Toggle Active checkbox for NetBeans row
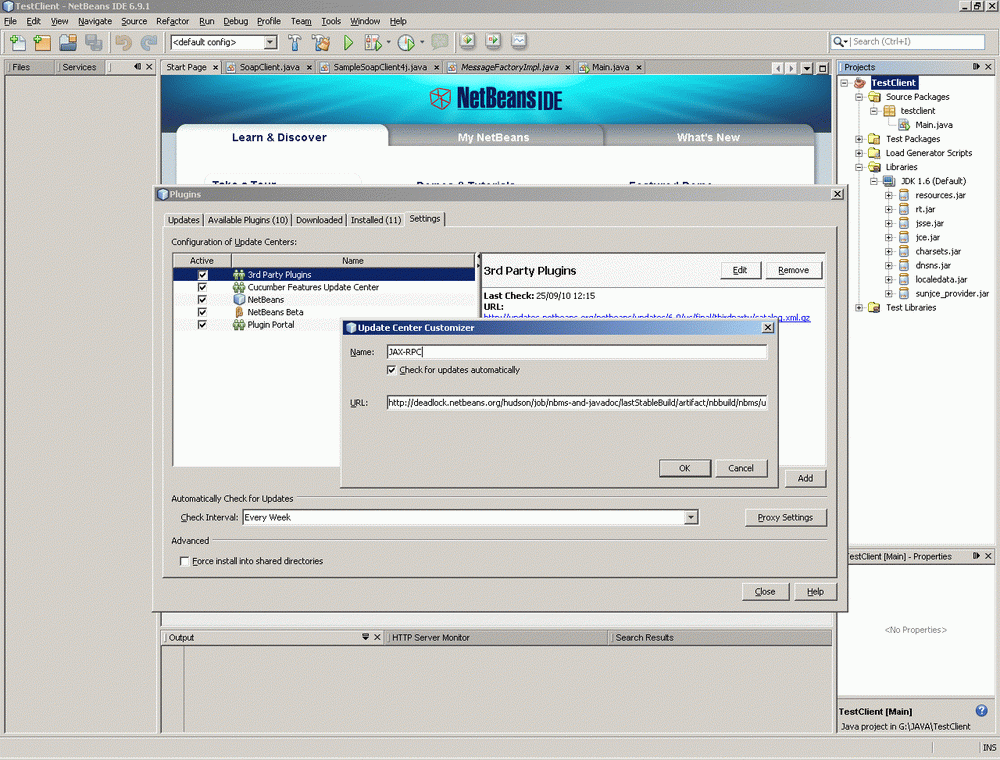 click(x=202, y=300)
